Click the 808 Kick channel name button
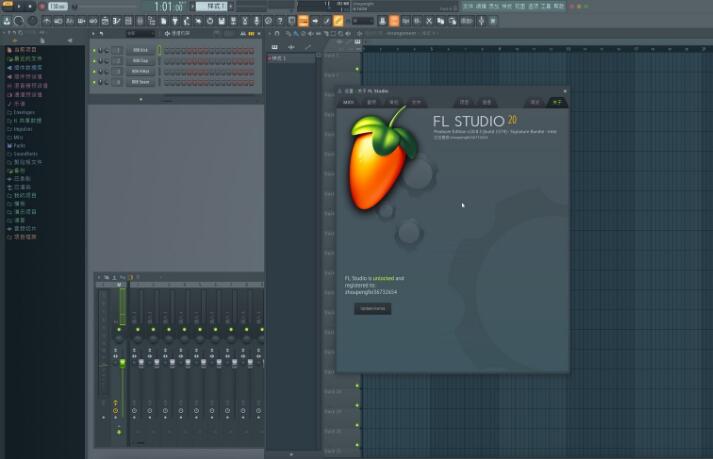This screenshot has width=713, height=459. click(x=140, y=50)
